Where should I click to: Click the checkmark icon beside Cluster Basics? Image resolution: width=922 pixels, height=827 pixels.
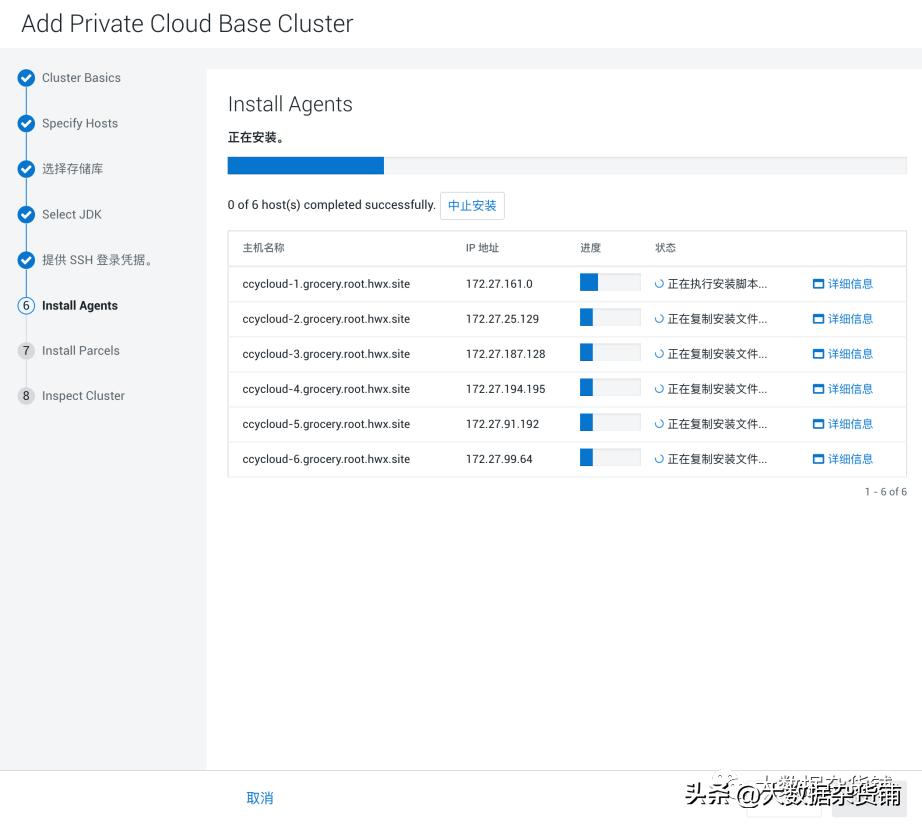(26, 78)
